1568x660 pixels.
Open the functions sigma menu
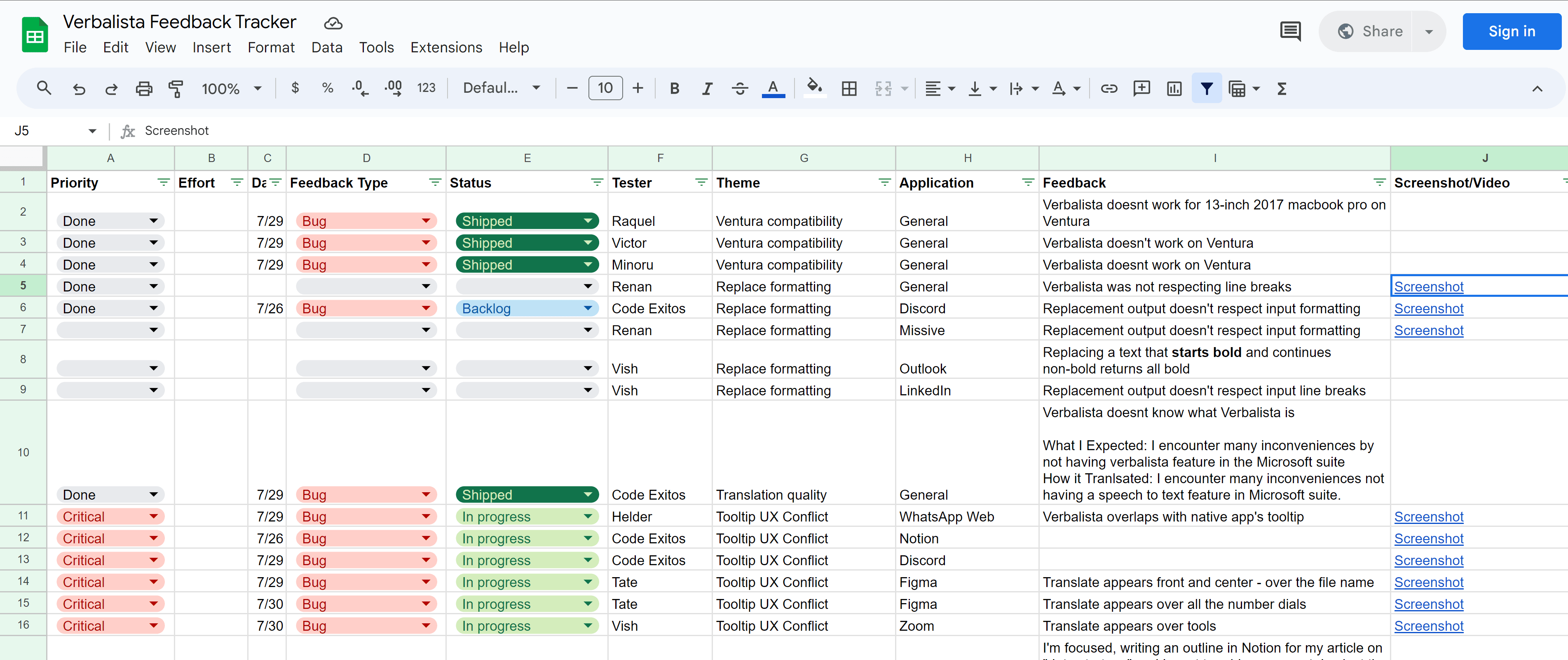click(1281, 88)
